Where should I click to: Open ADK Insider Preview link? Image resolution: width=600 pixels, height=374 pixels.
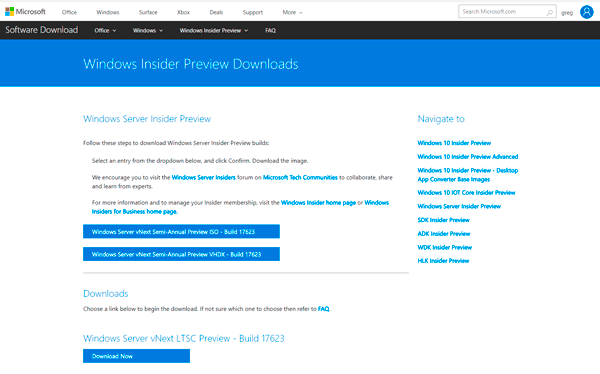(443, 234)
